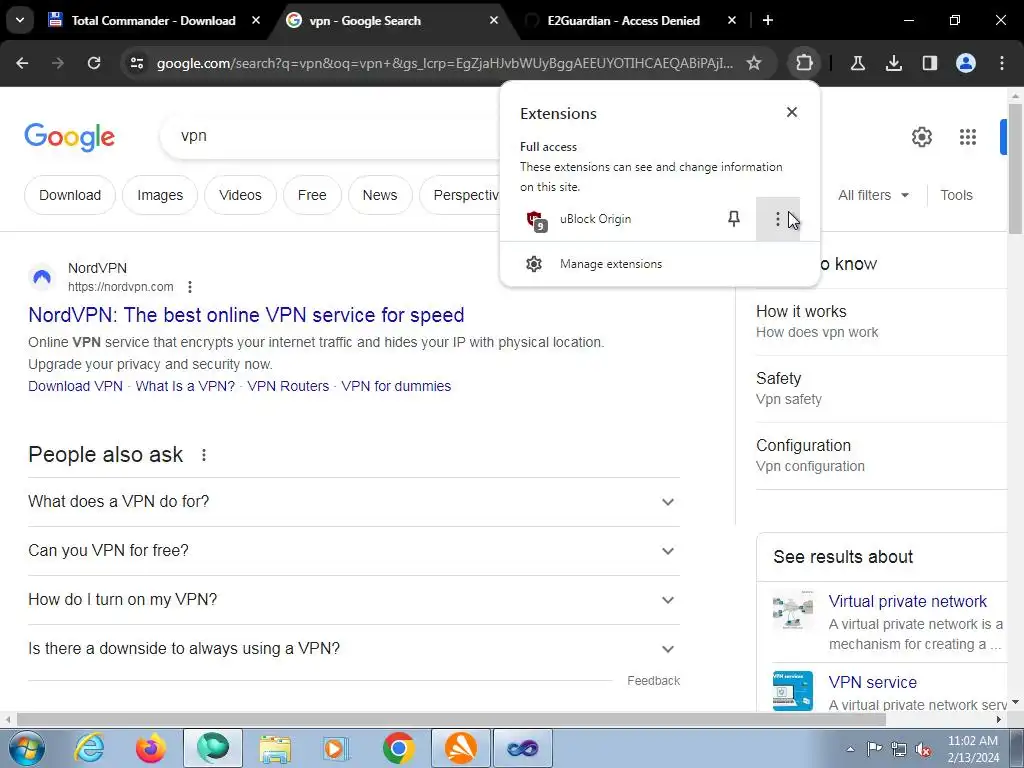Open Chrome Labs flask icon
The width and height of the screenshot is (1024, 768).
click(857, 63)
